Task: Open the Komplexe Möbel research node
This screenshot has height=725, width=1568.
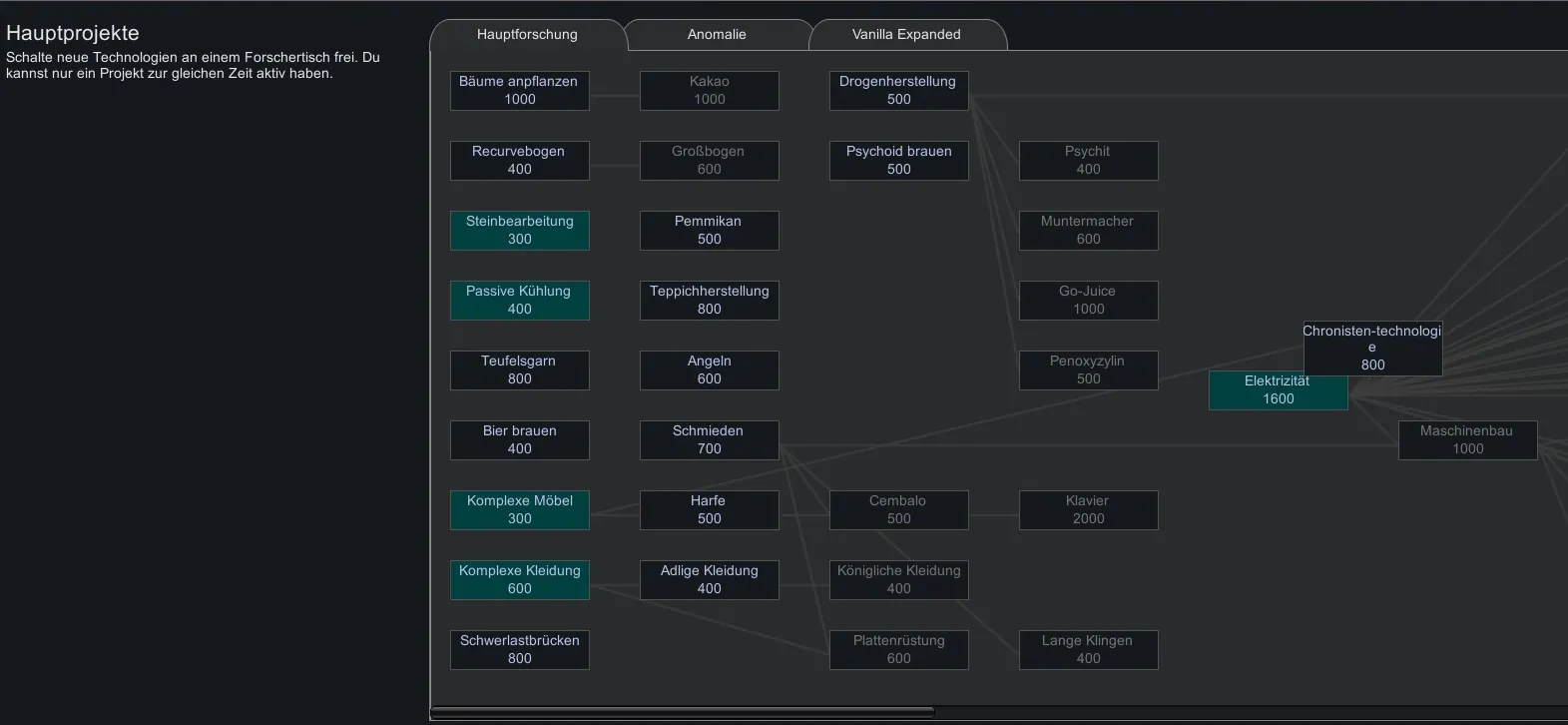Action: tap(519, 509)
